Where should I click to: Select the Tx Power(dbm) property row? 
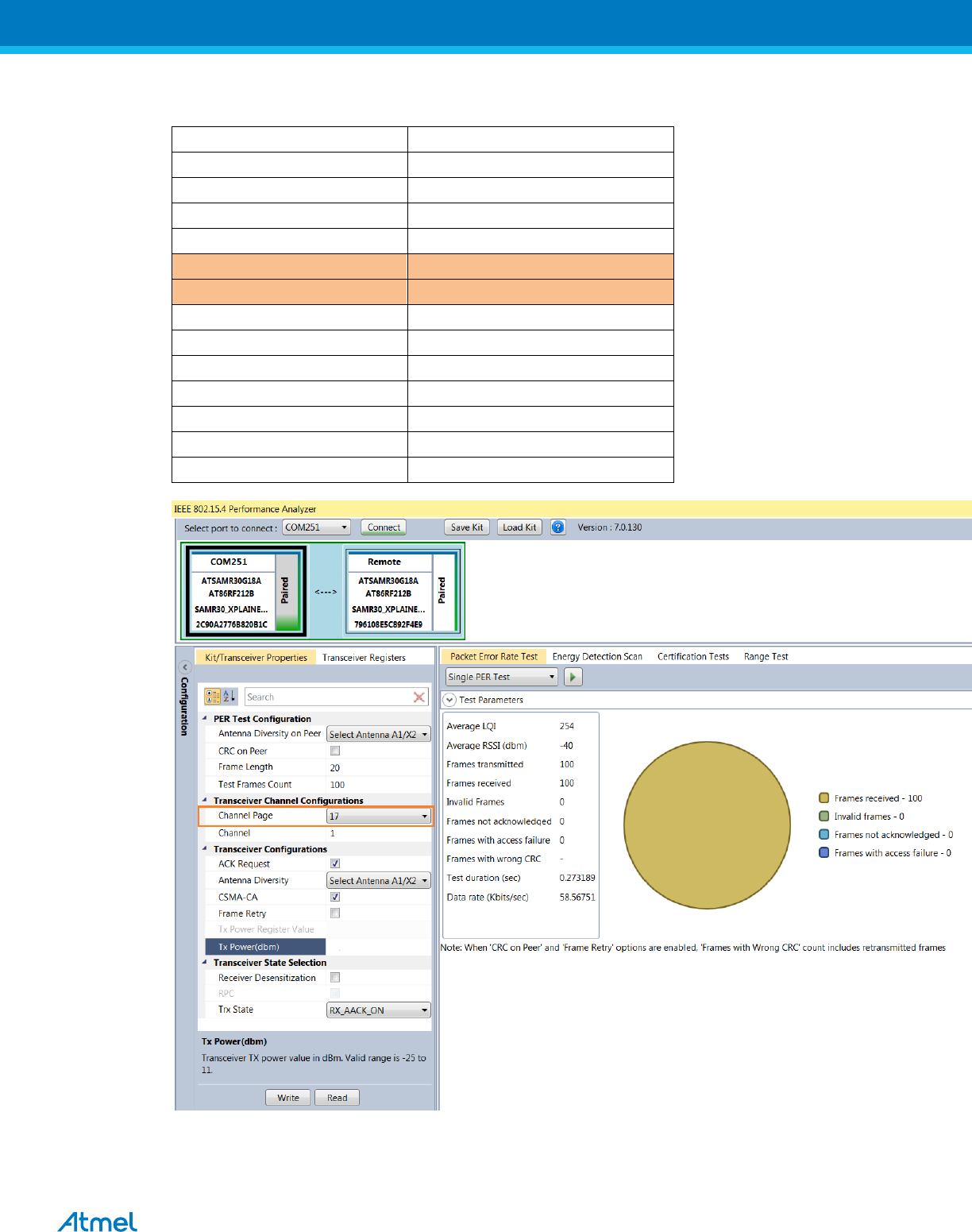point(265,947)
